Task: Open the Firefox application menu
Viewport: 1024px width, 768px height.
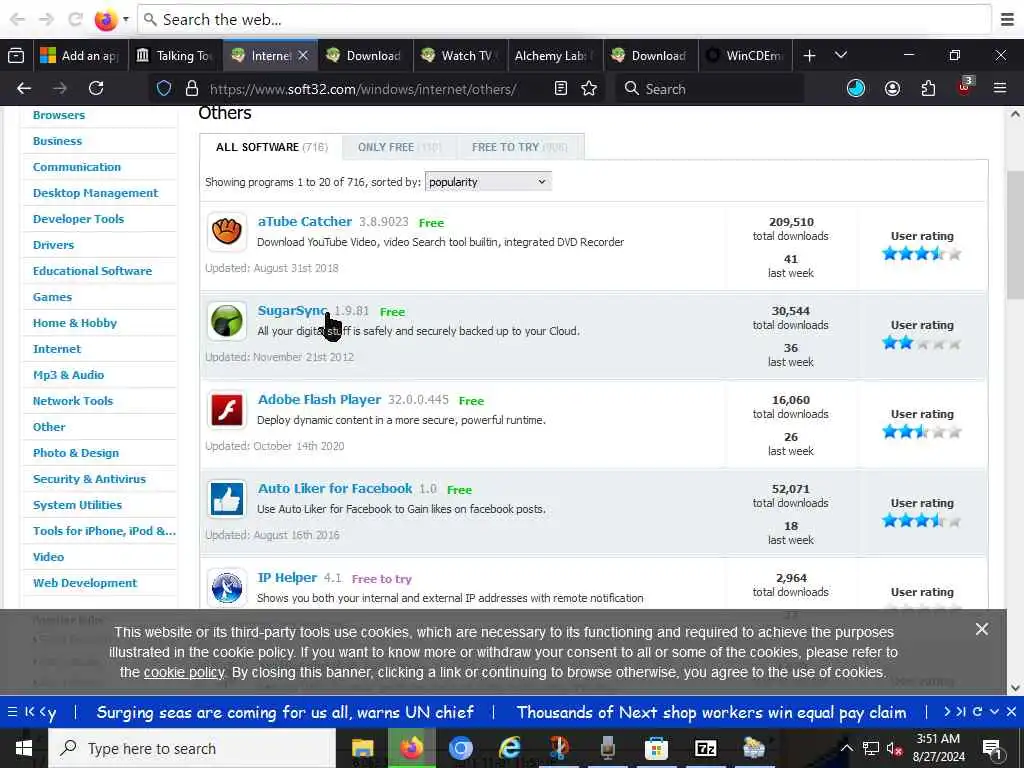Action: tap(999, 88)
